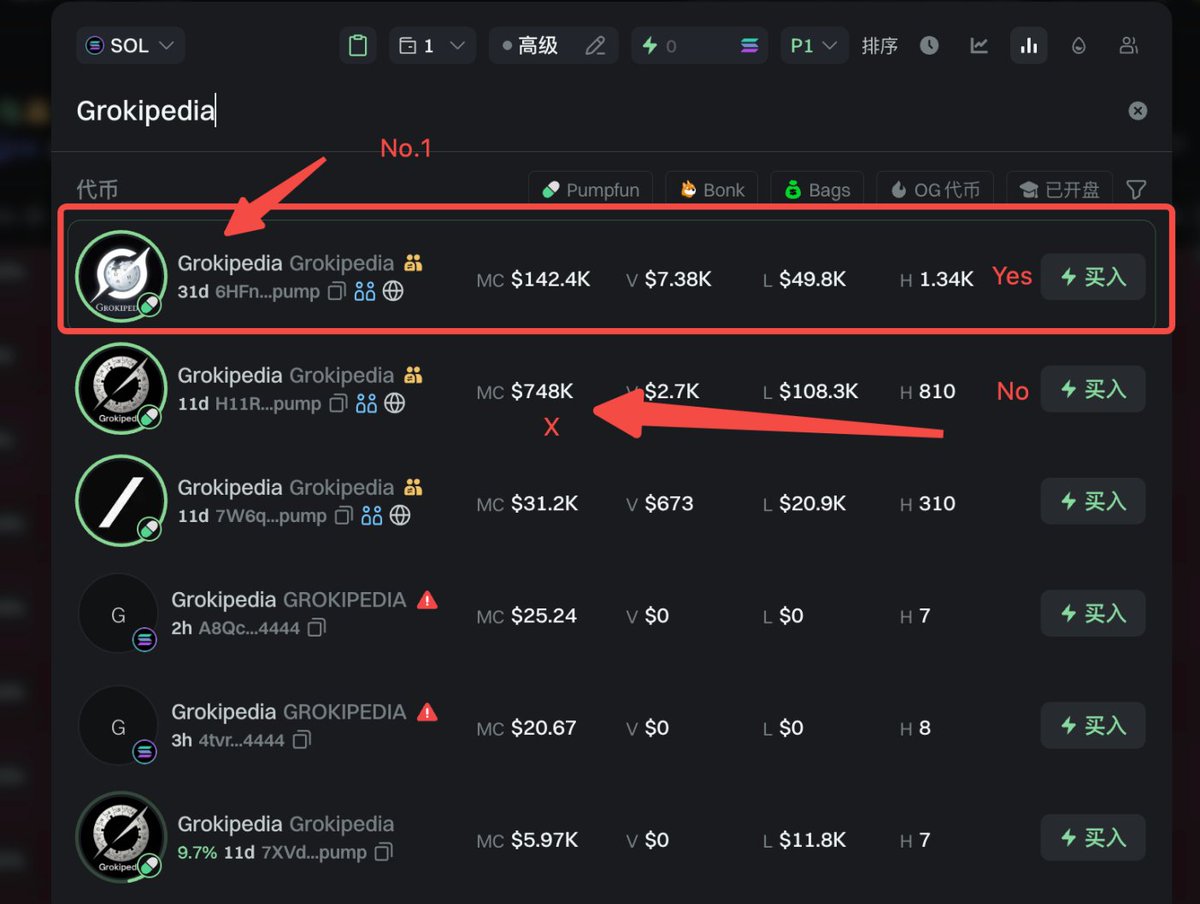Click the yellow group badge on 31d Grokipedia row
Image resolution: width=1200 pixels, height=904 pixels.
click(413, 263)
